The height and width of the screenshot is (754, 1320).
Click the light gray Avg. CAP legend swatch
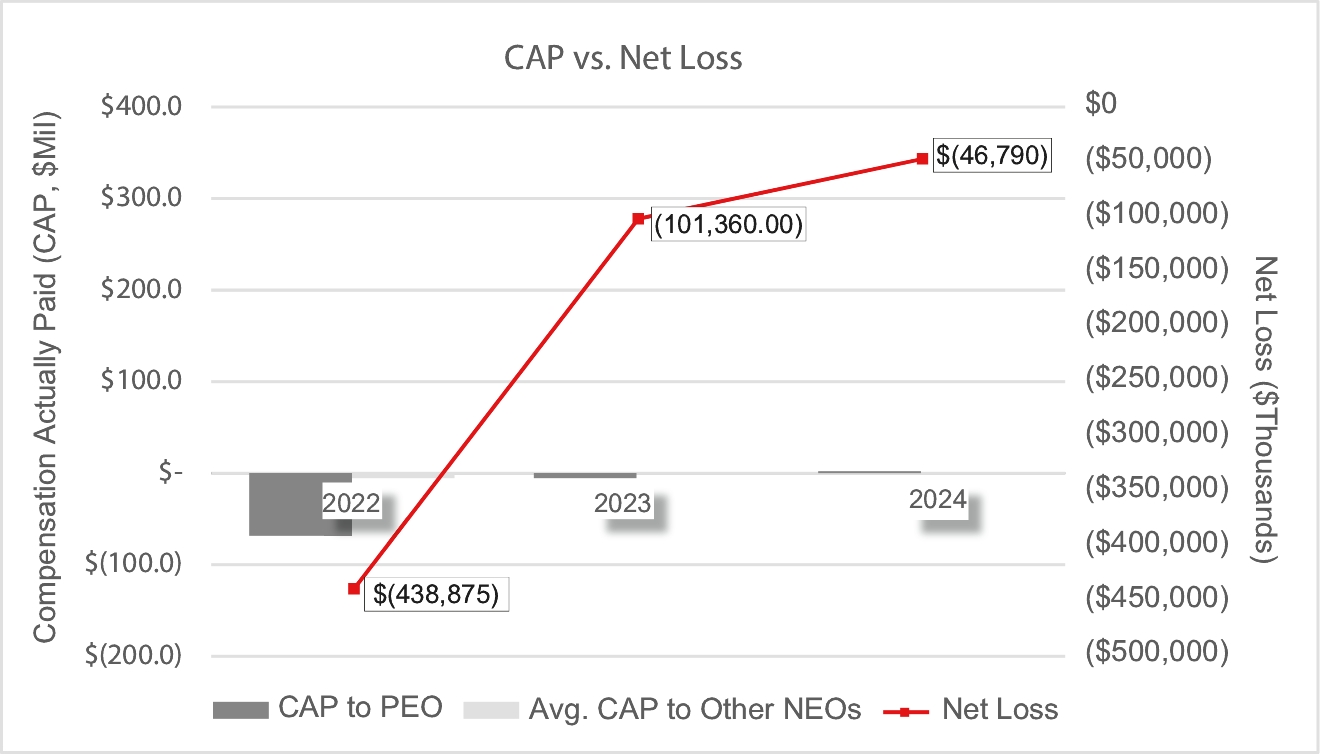492,710
